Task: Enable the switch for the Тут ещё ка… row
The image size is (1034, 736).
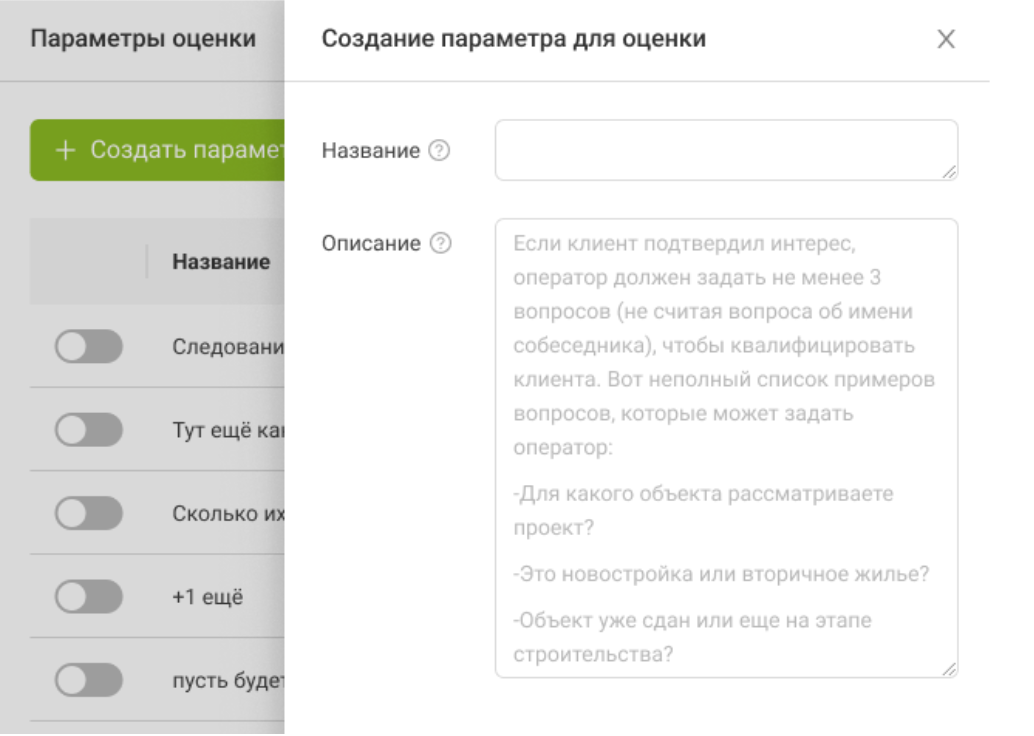Action: pyautogui.click(x=89, y=431)
